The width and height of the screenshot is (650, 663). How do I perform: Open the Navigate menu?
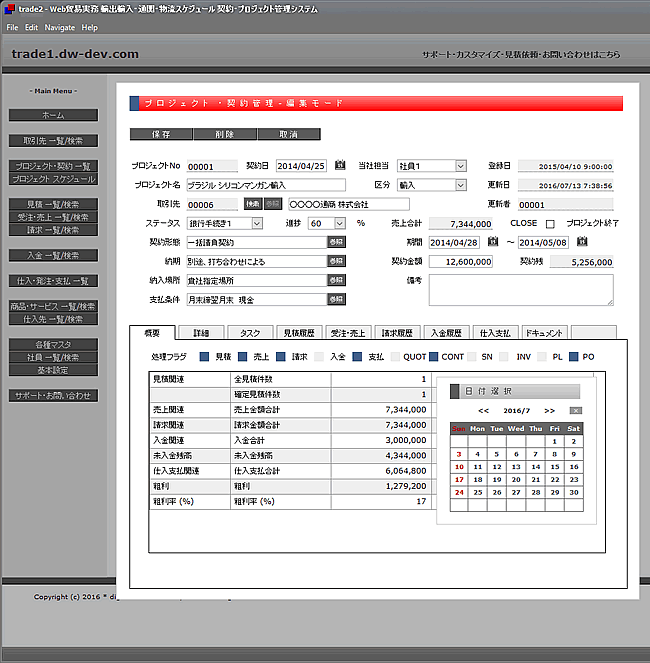coord(60,27)
